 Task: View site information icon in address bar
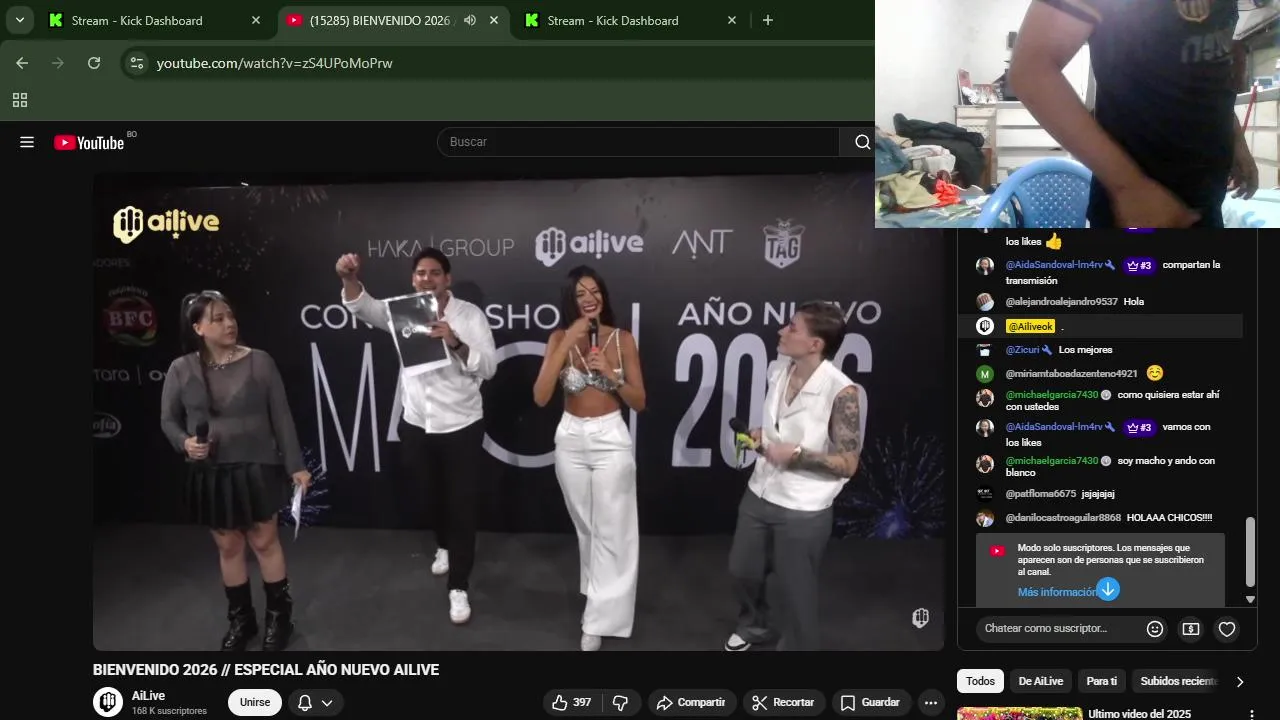tap(138, 63)
